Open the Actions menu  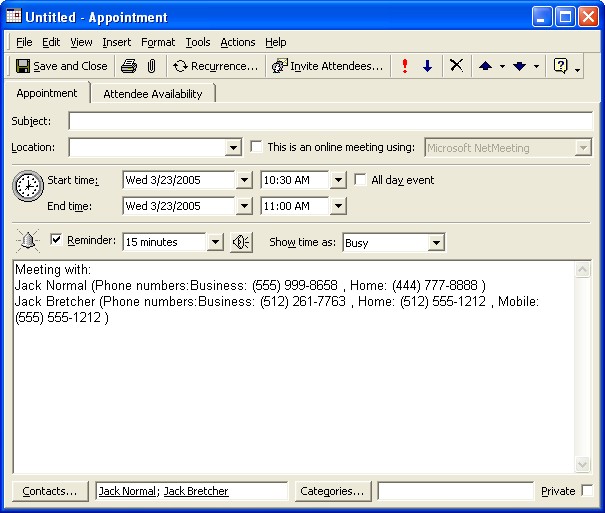click(x=238, y=42)
